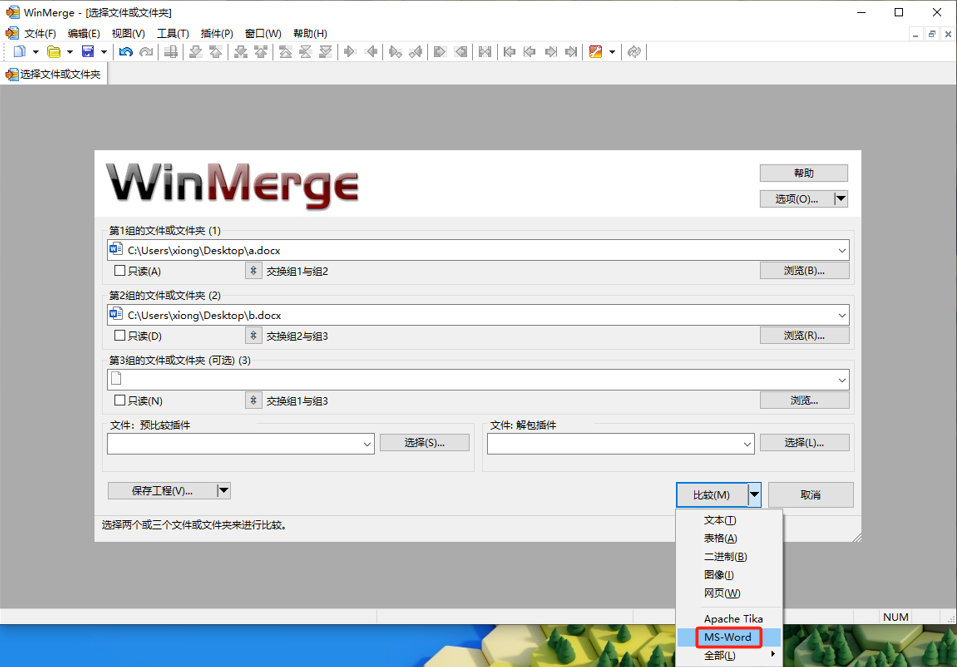Viewport: 957px width, 667px height.
Task: Open the 窗口(W) menu
Action: (x=263, y=34)
